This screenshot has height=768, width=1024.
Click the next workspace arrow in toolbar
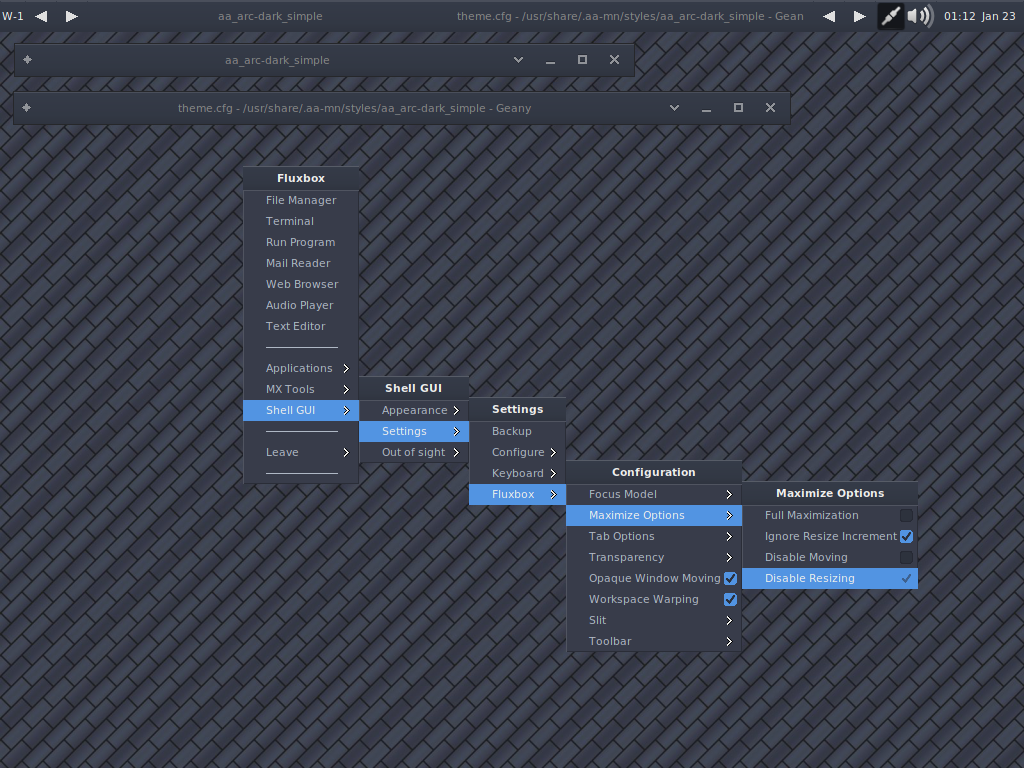[x=72, y=16]
